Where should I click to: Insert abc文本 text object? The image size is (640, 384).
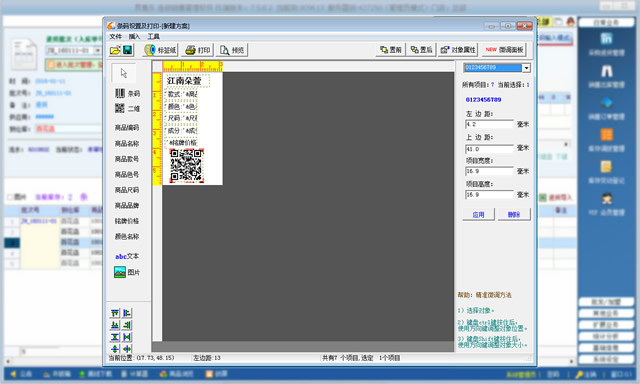[127, 256]
